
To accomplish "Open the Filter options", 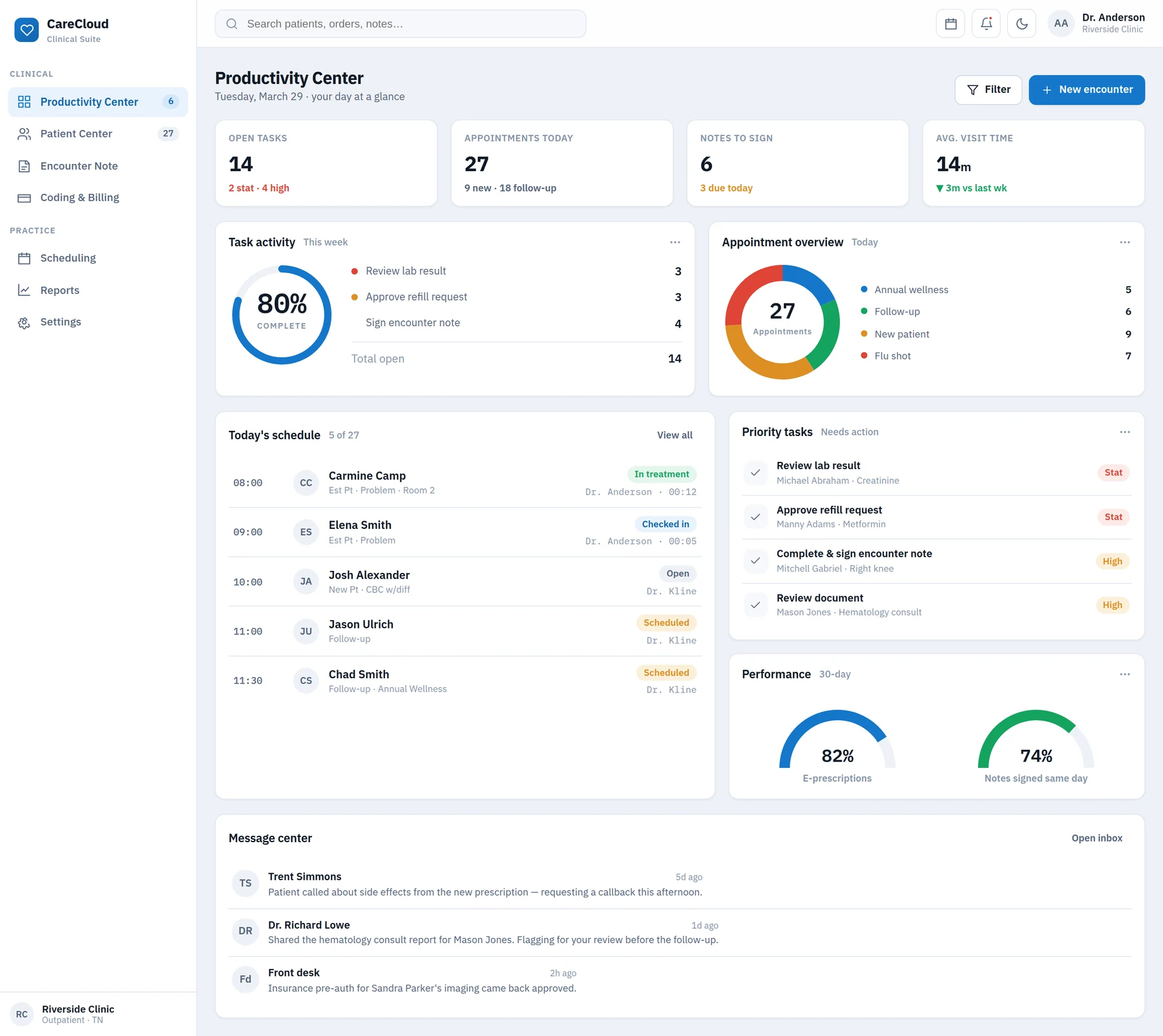I will click(988, 90).
